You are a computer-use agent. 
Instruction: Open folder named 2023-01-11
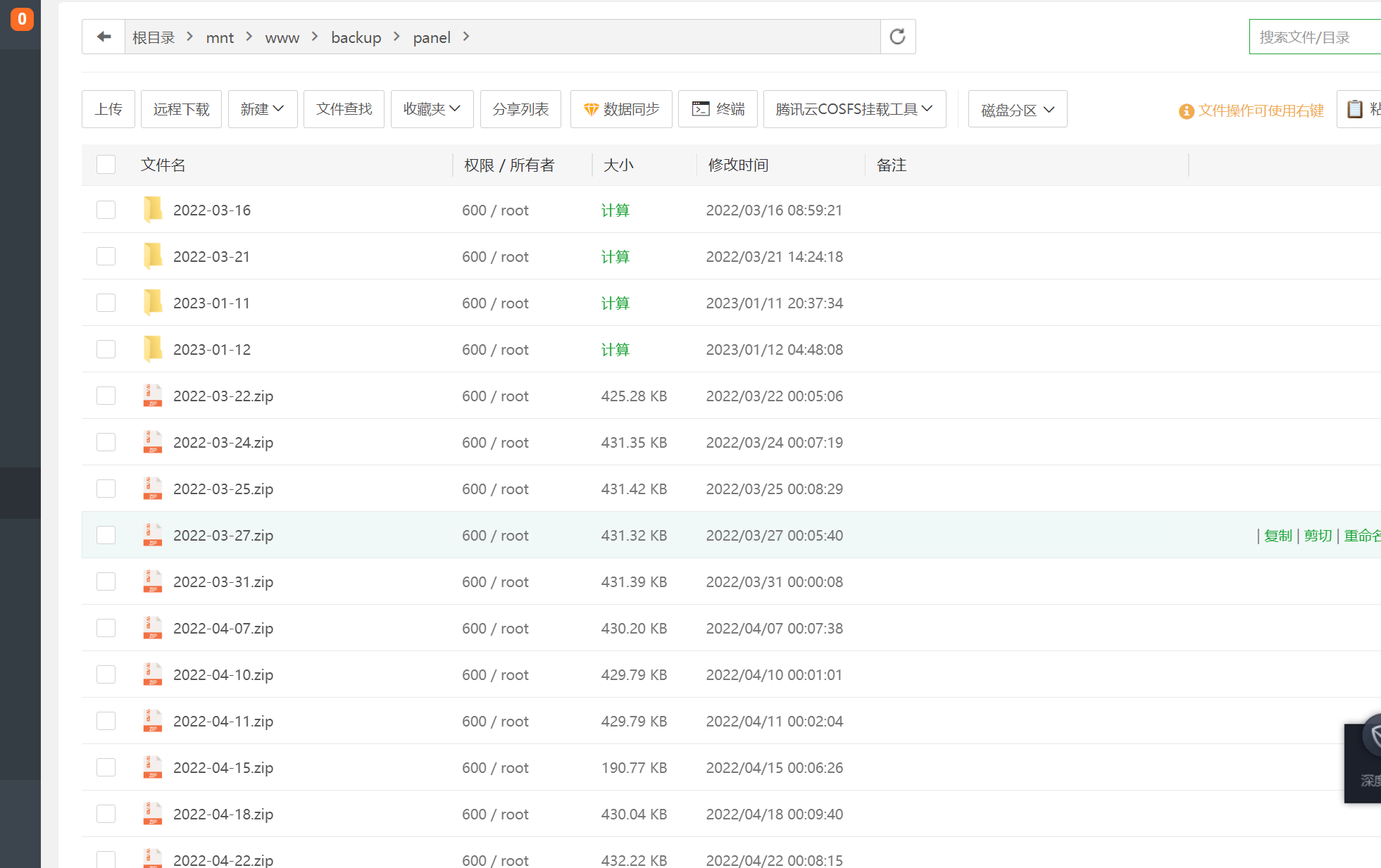coord(211,303)
